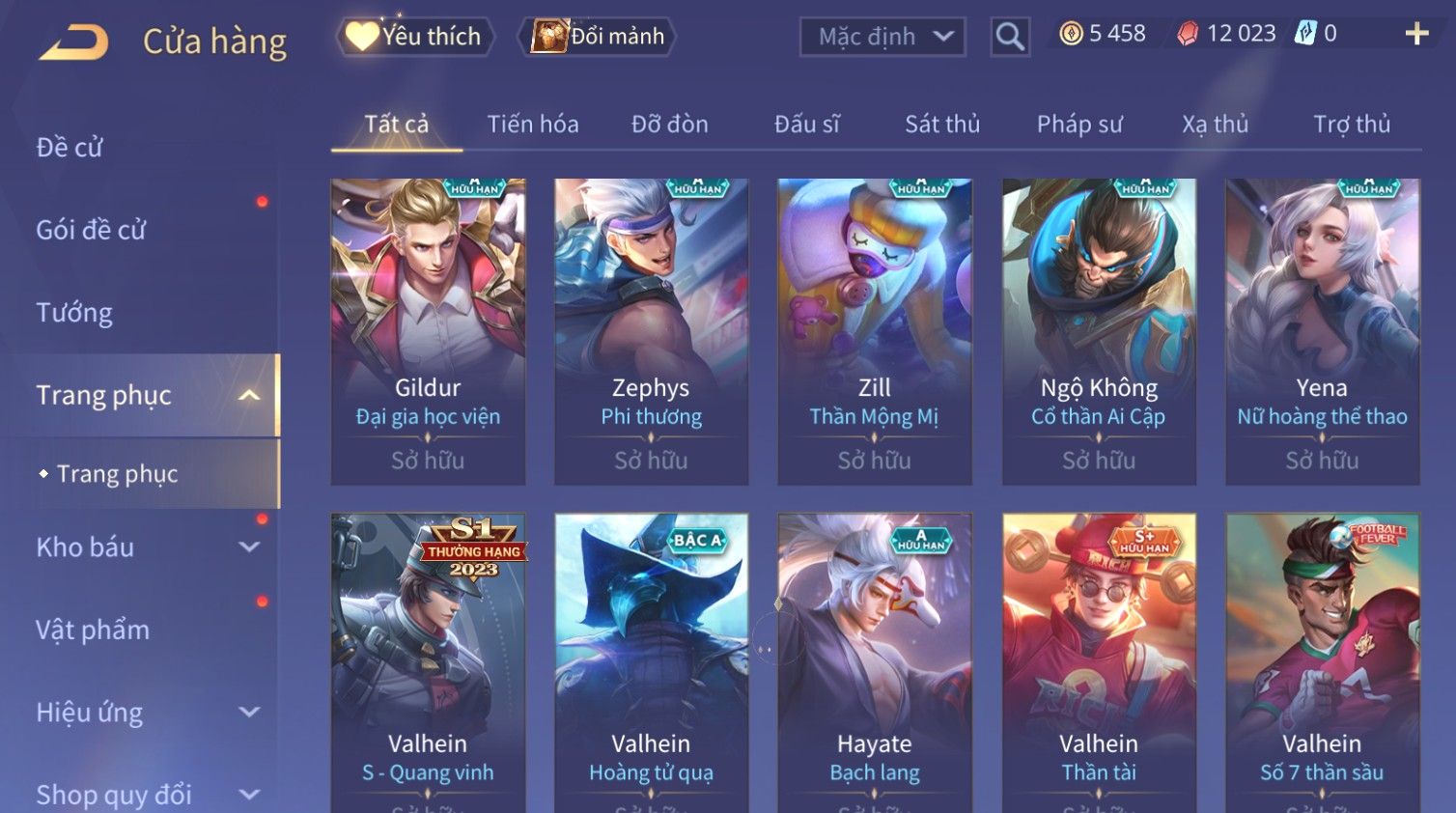Expand the Hiệu ứng sidebar section
The image size is (1456, 813).
pos(249,712)
